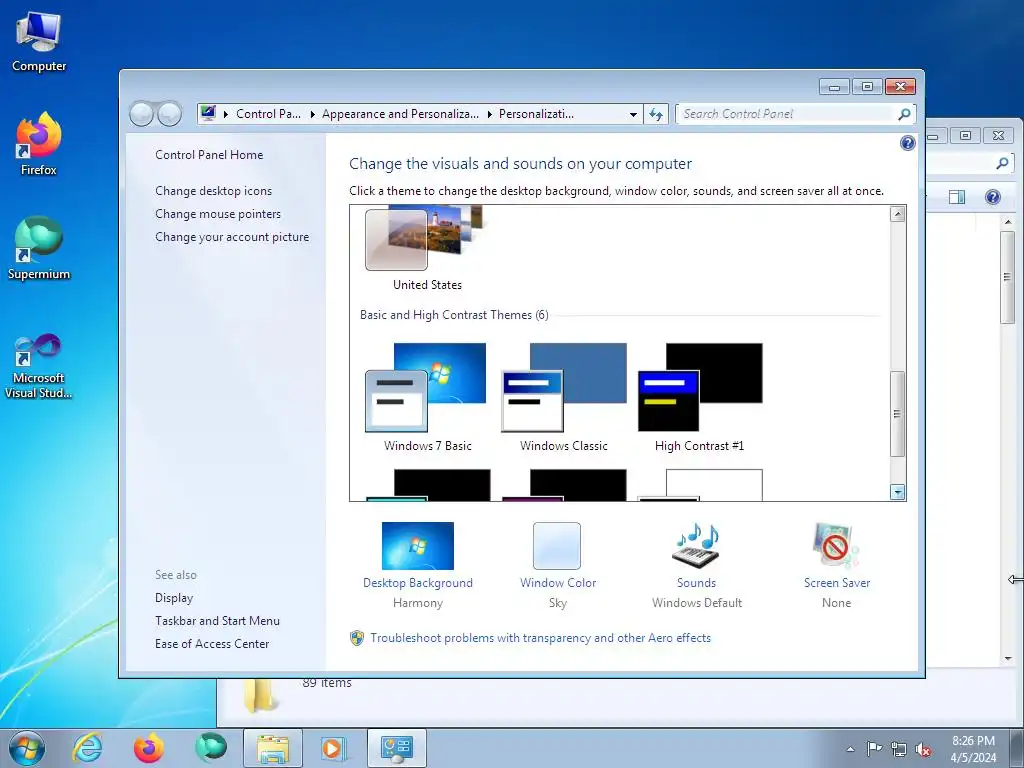Click the control panel icon in address bar
The image size is (1024, 768).
tap(208, 114)
